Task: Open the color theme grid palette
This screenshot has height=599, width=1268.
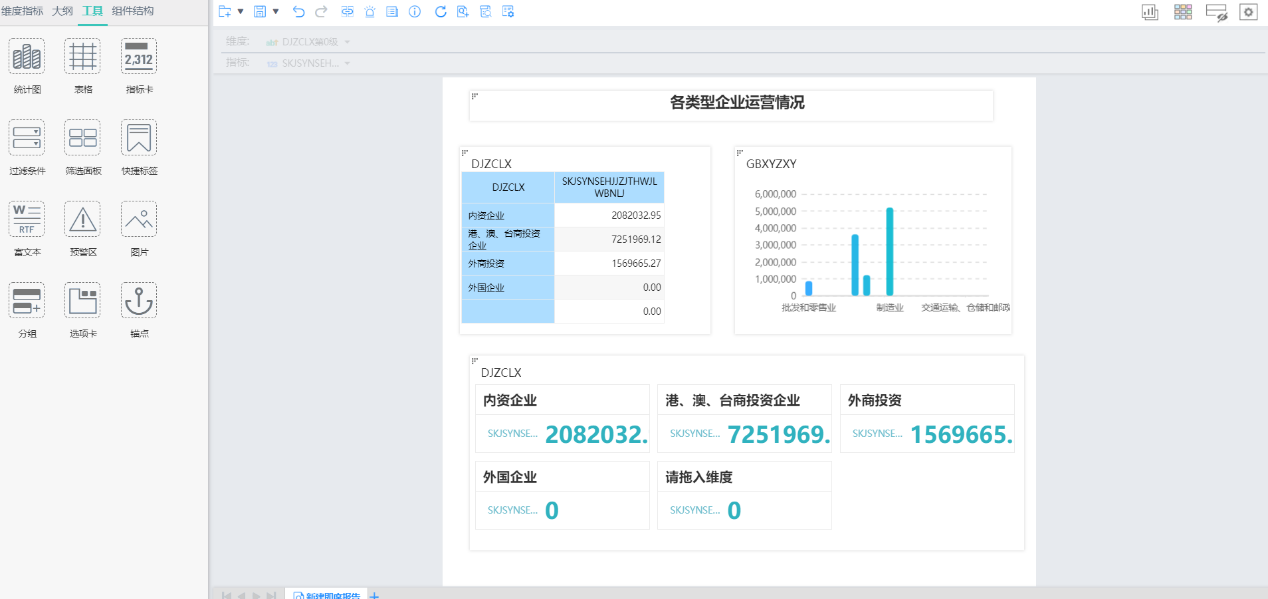Action: [1183, 12]
